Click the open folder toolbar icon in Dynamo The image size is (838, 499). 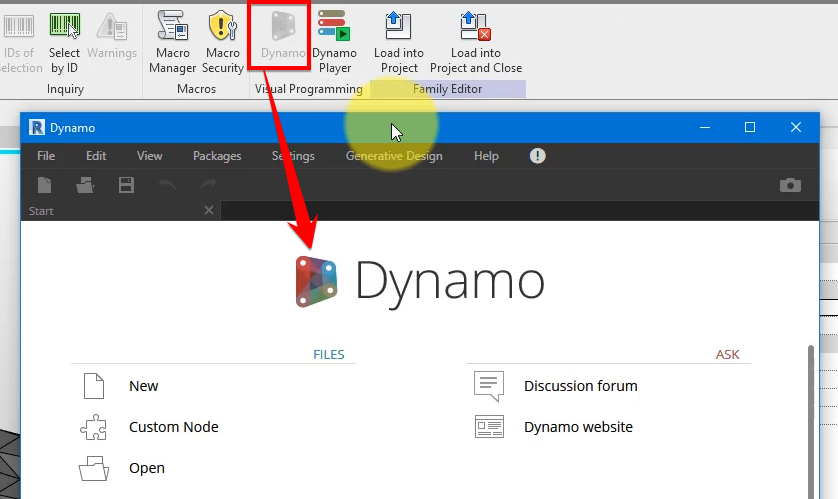coord(86,185)
